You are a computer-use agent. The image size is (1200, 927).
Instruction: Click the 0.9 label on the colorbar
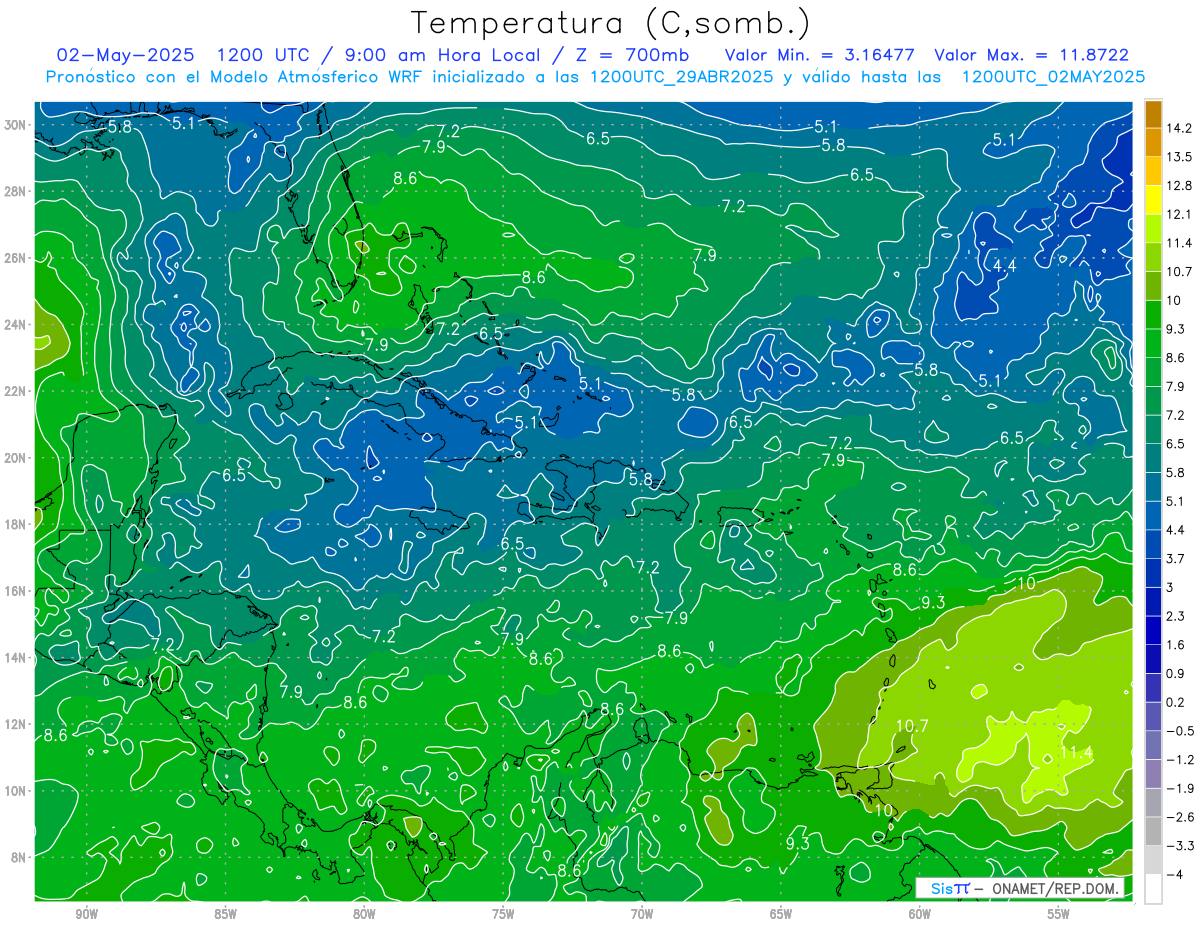point(1176,673)
